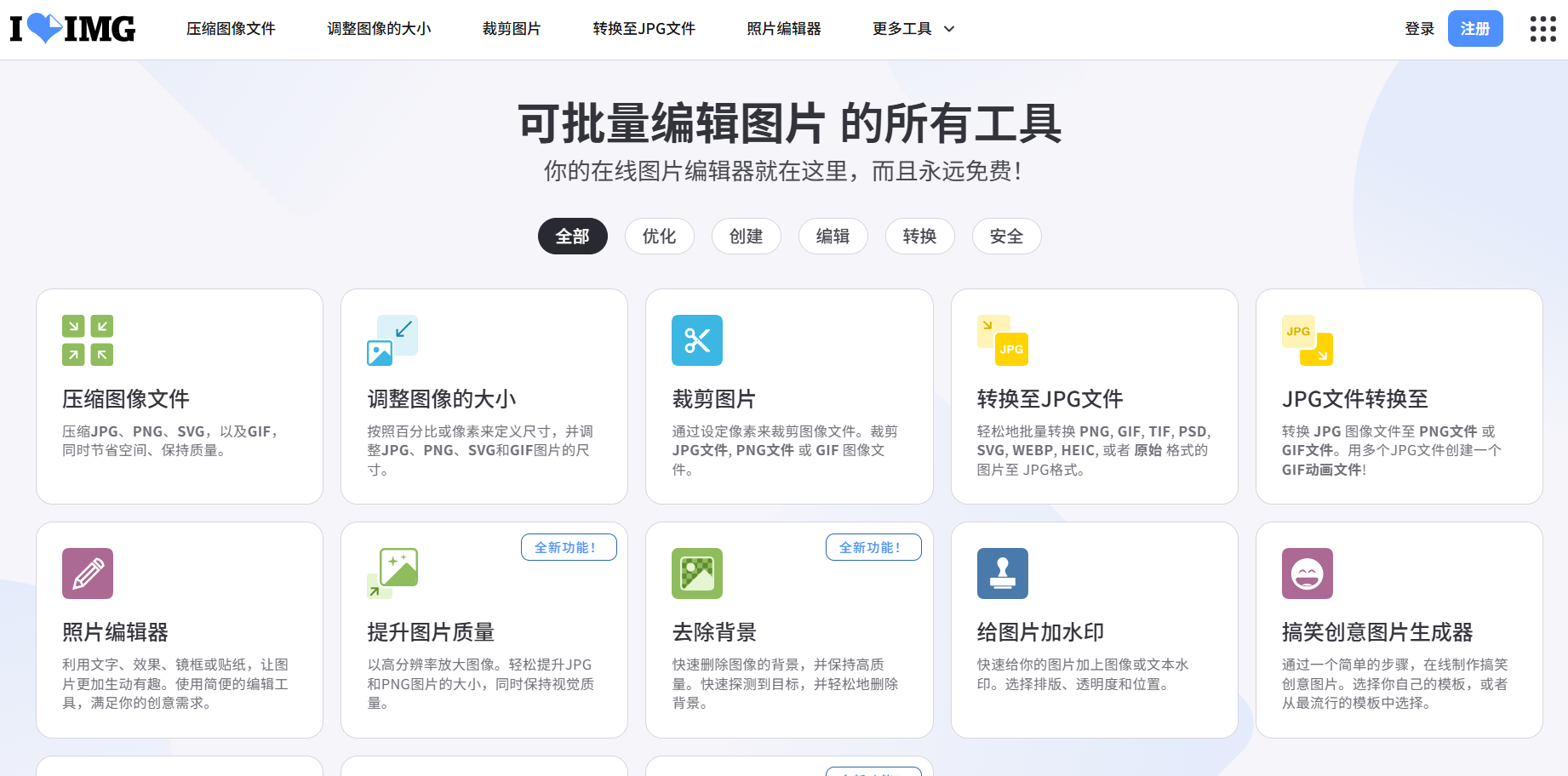Select the 转换 filter tab

coord(919,237)
